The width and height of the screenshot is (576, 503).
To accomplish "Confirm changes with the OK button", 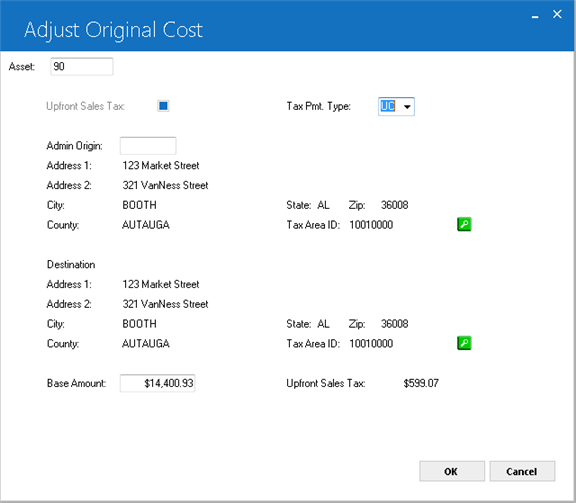I will pyautogui.click(x=452, y=471).
